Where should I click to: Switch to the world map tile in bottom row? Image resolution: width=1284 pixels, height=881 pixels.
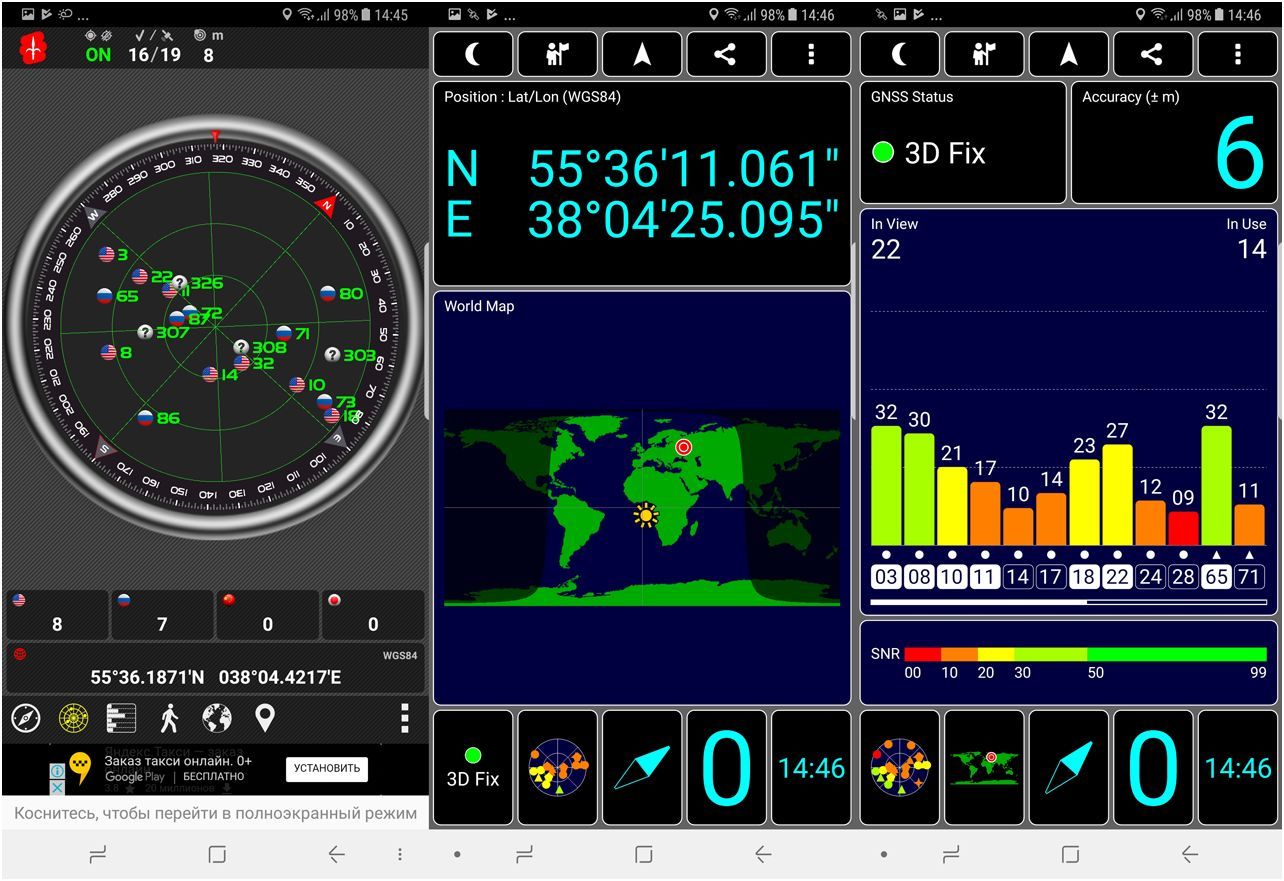tap(984, 768)
